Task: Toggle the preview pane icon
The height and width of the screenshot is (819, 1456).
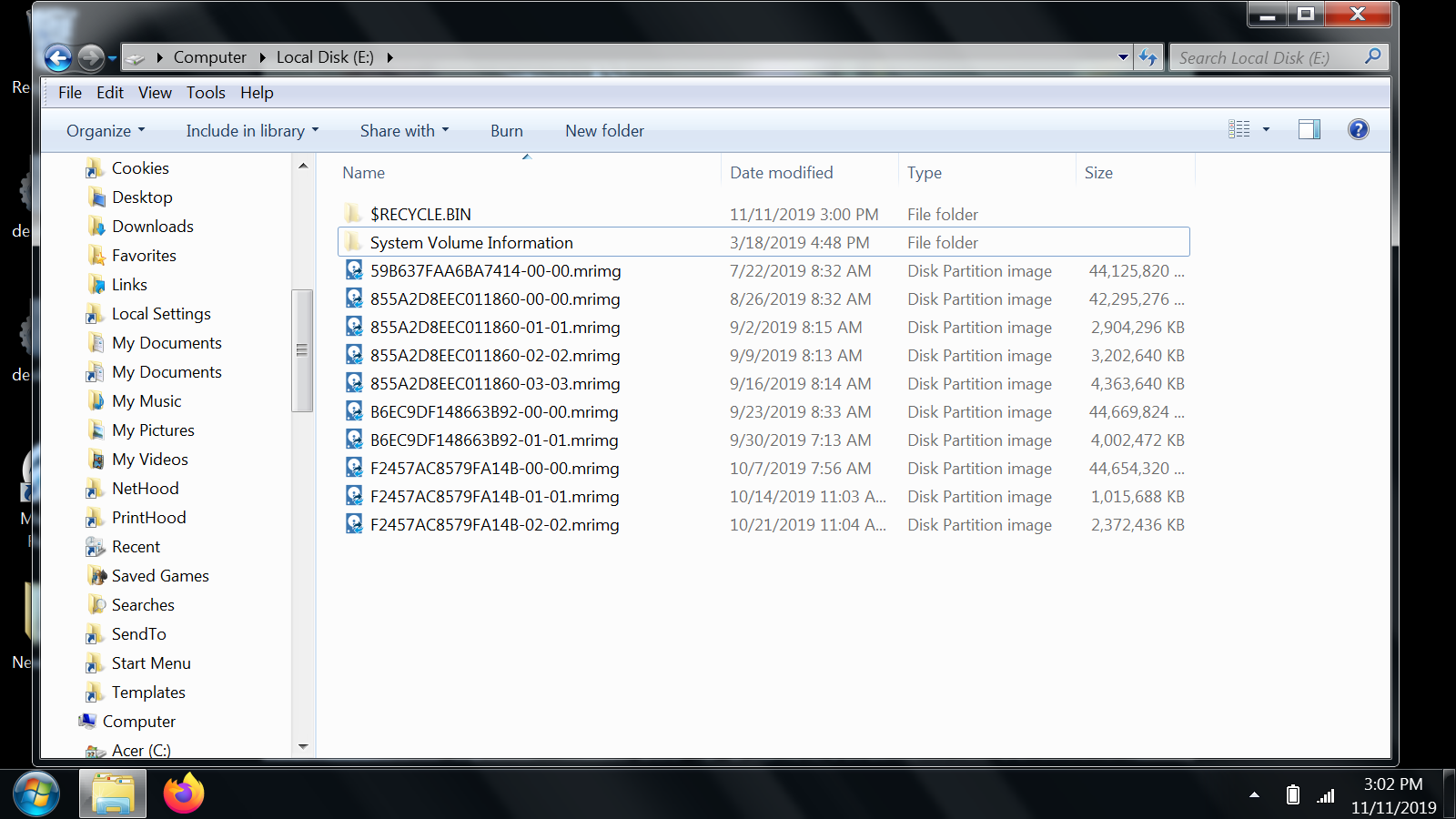Action: pyautogui.click(x=1309, y=130)
